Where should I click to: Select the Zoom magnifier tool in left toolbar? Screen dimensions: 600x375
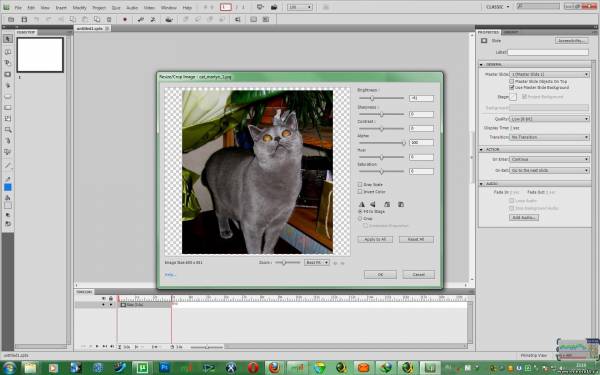8,130
